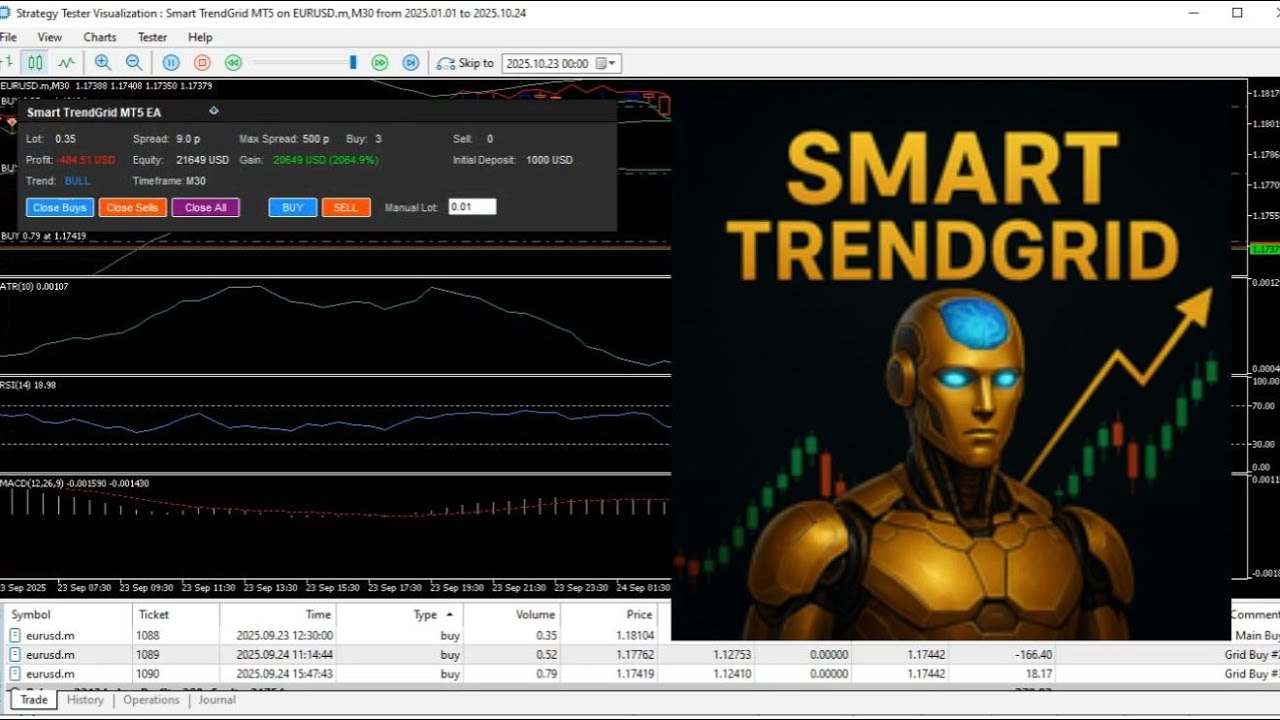Viewport: 1280px width, 720px height.
Task: Sort by the Symbol column header
Action: click(67, 615)
